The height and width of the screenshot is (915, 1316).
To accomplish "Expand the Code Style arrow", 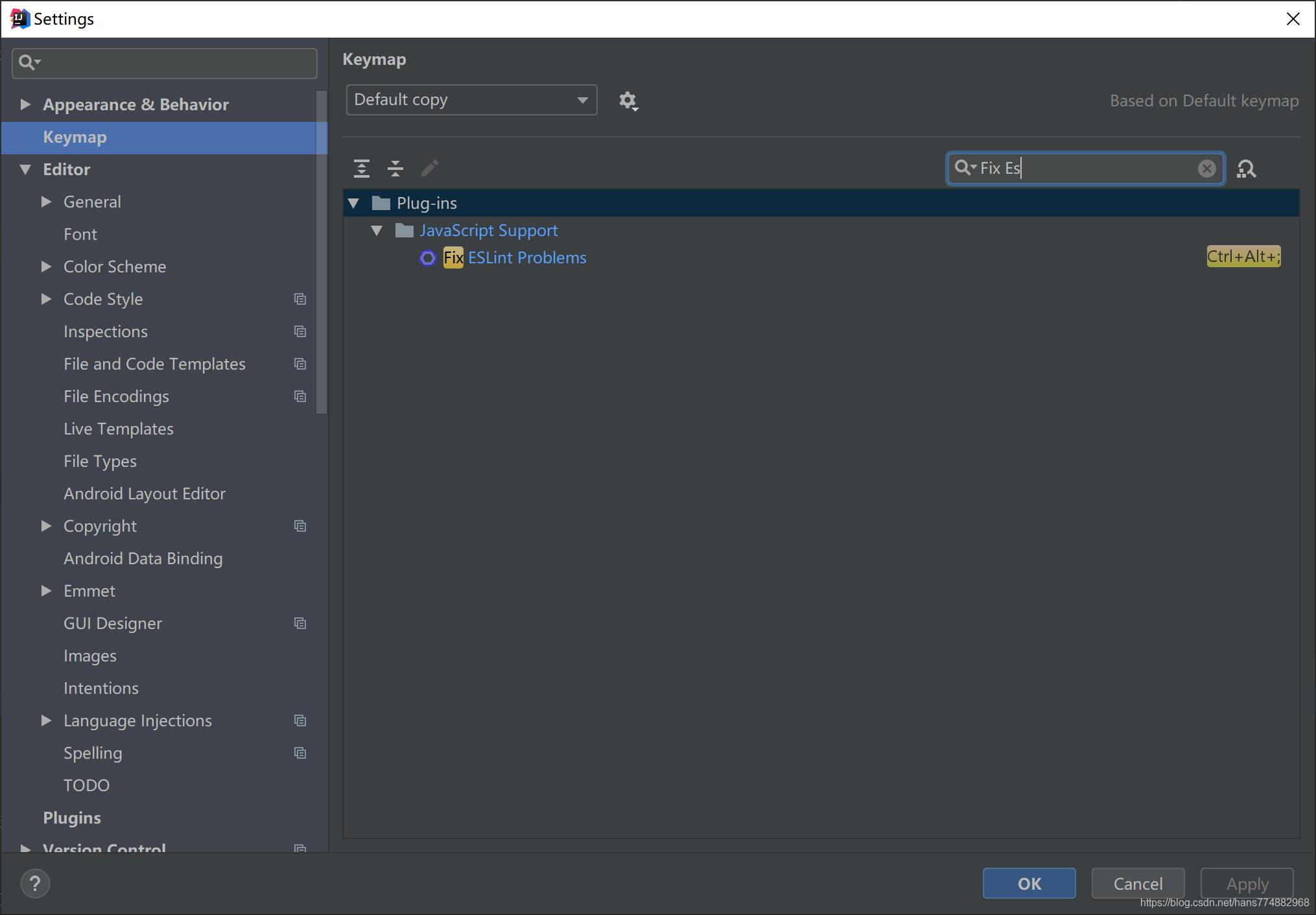I will 46,299.
